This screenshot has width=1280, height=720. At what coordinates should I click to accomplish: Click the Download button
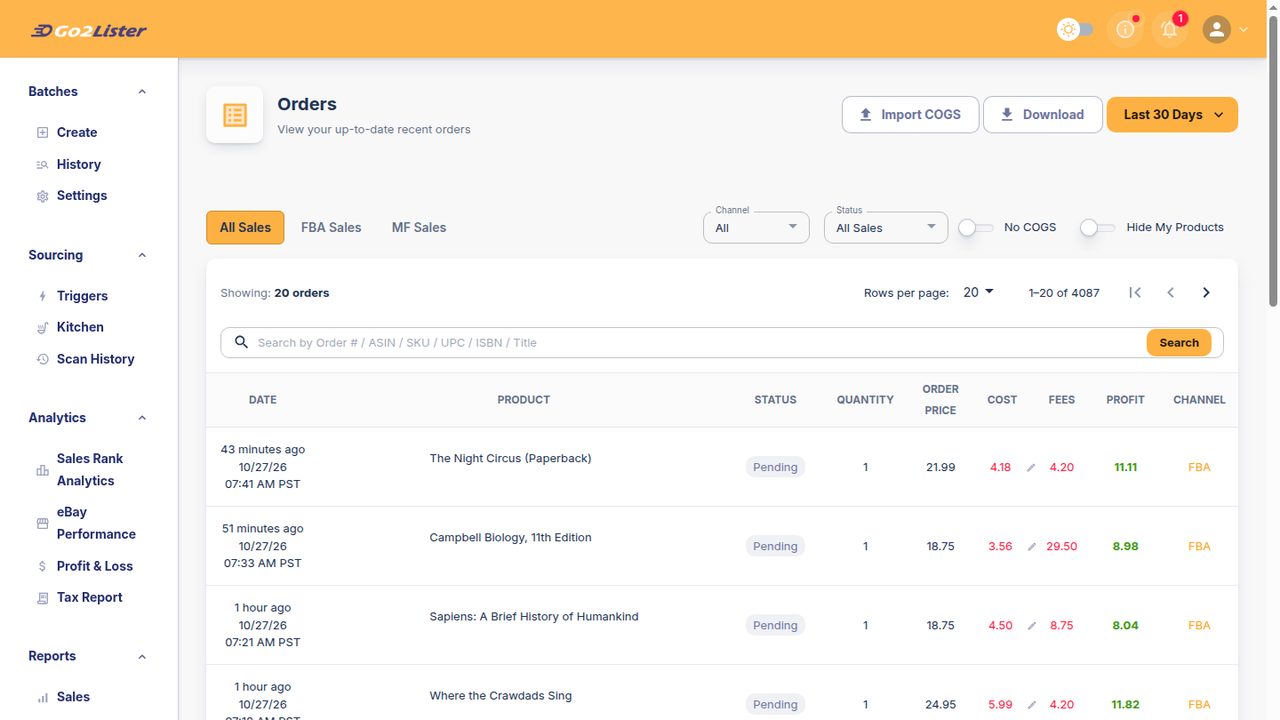tap(1042, 115)
